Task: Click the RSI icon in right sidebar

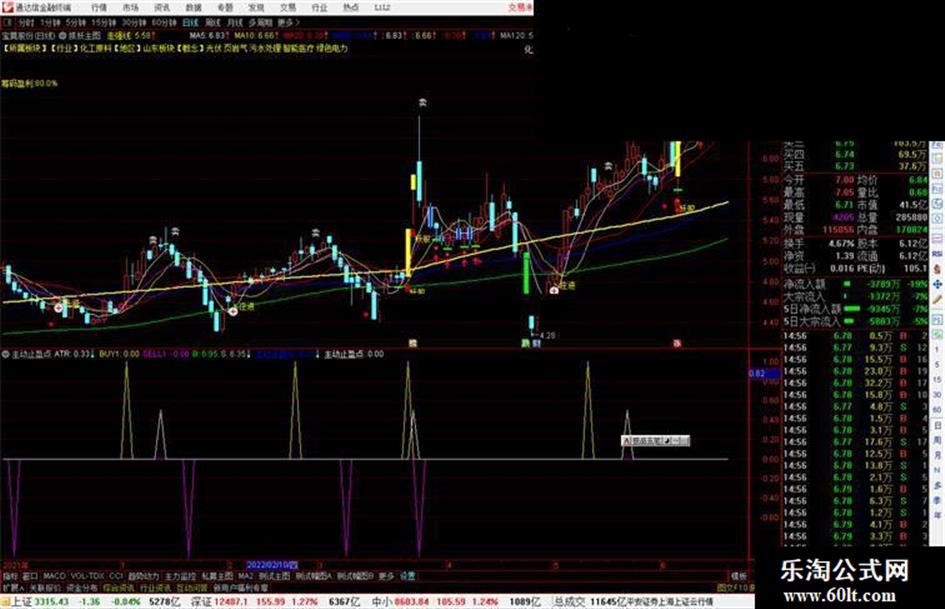Action: coord(937,254)
